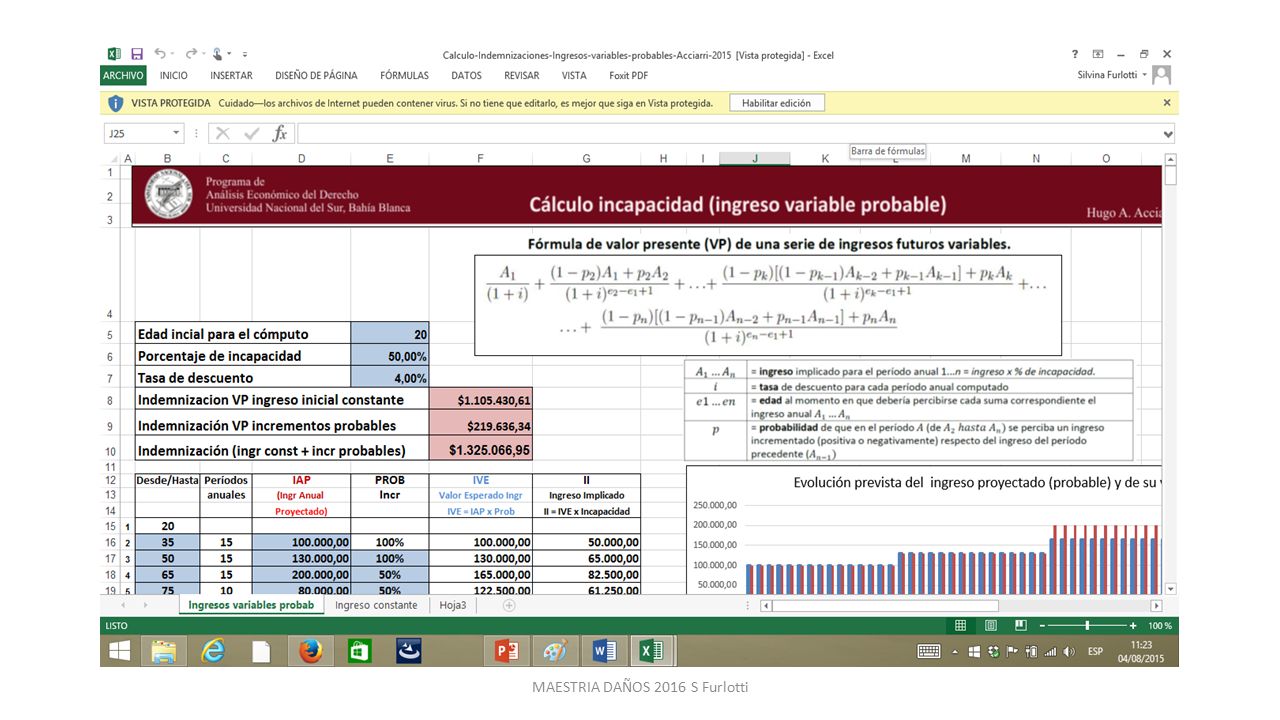Open Insert Function fx icon
1280x720 pixels.
click(280, 133)
